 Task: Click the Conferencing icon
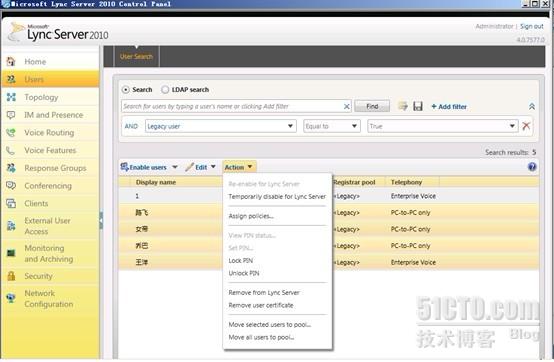coord(11,186)
